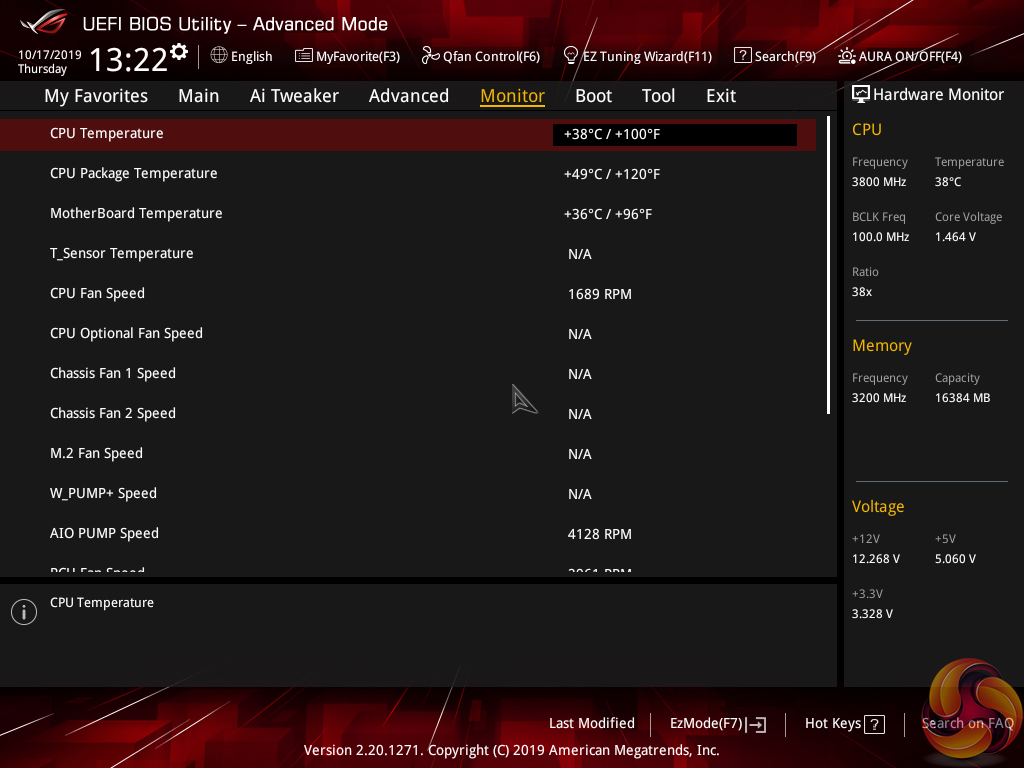Open the Tool tab

pos(658,96)
